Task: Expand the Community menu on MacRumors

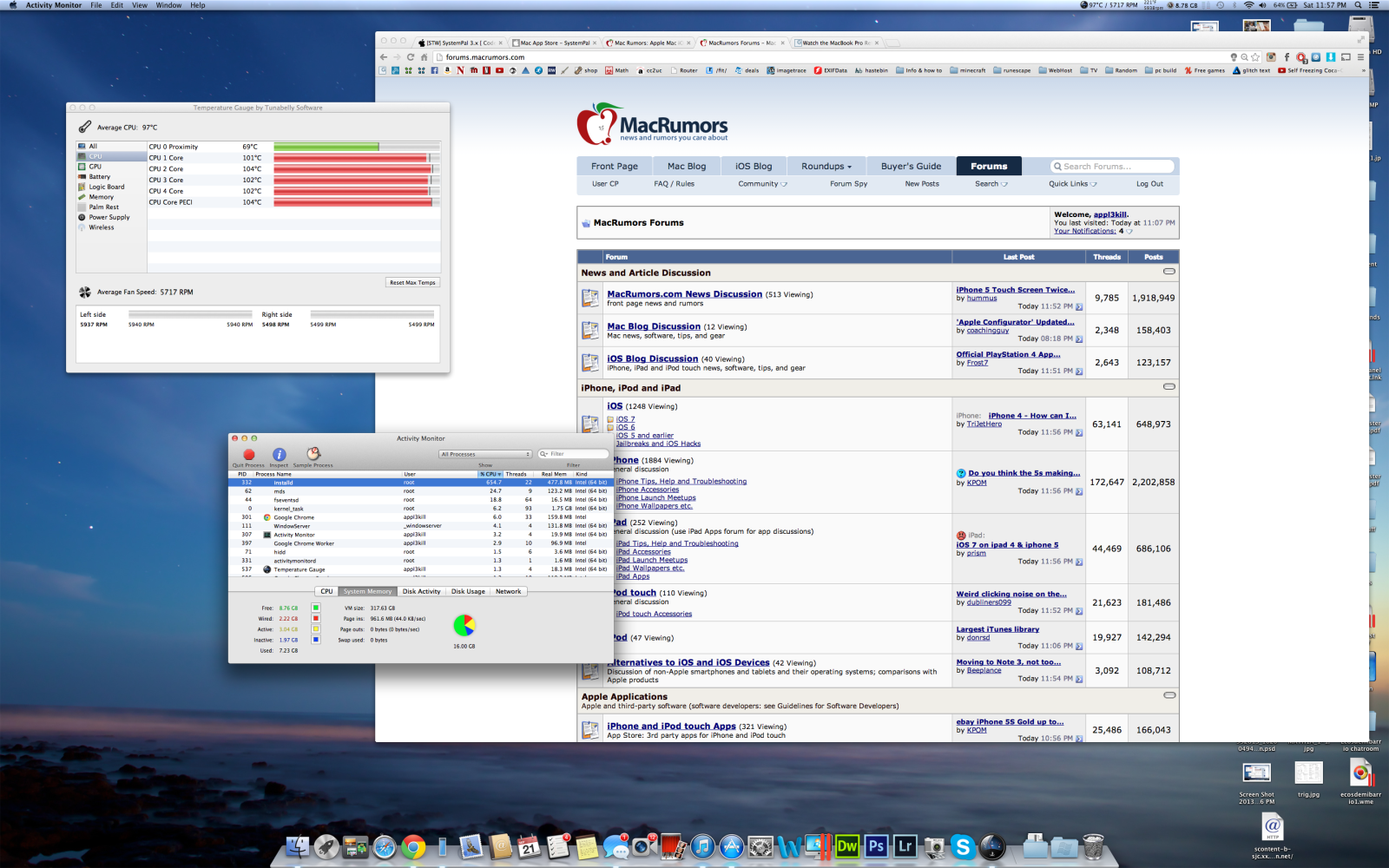Action: [x=763, y=184]
